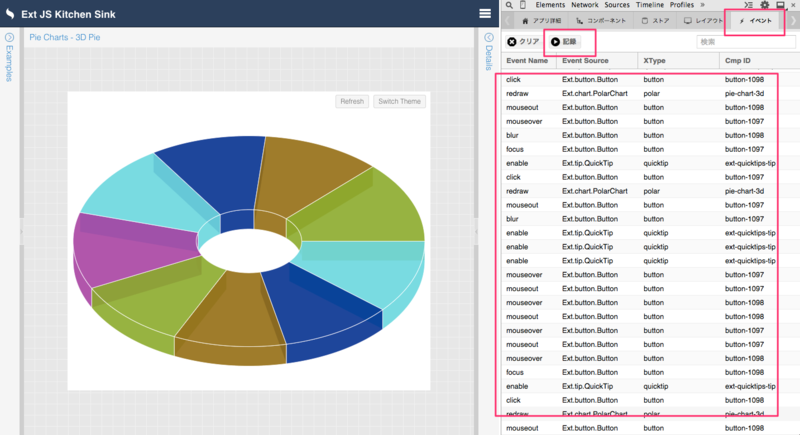Open the Elements panel
This screenshot has width=800, height=435.
tap(550, 5)
